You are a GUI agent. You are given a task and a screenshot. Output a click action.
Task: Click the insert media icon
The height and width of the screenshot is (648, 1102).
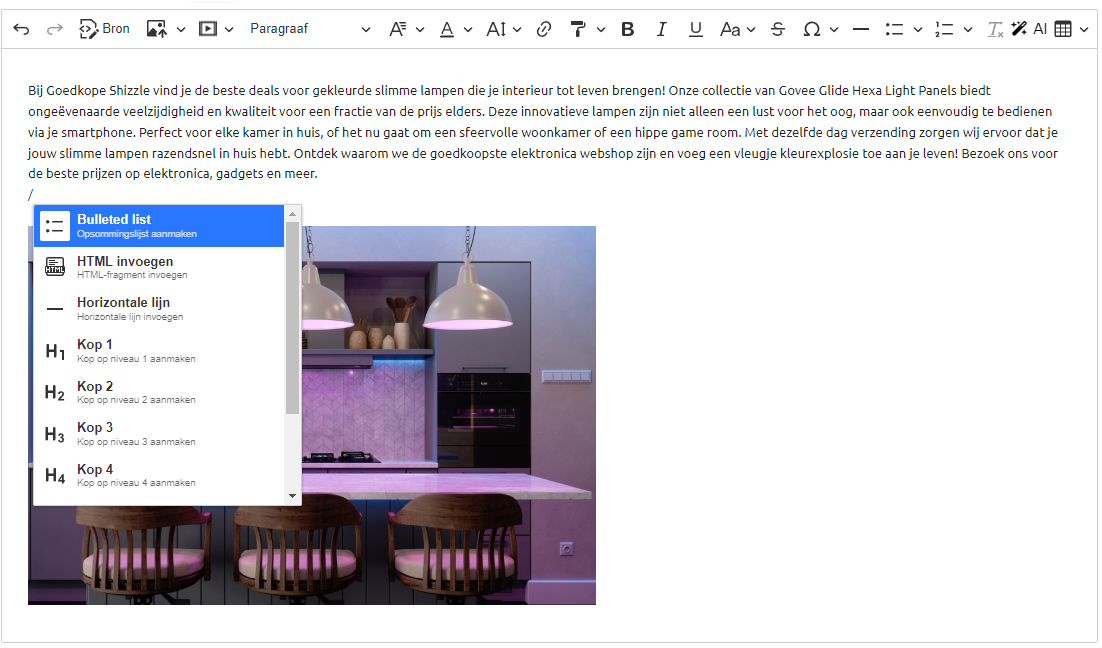click(207, 29)
